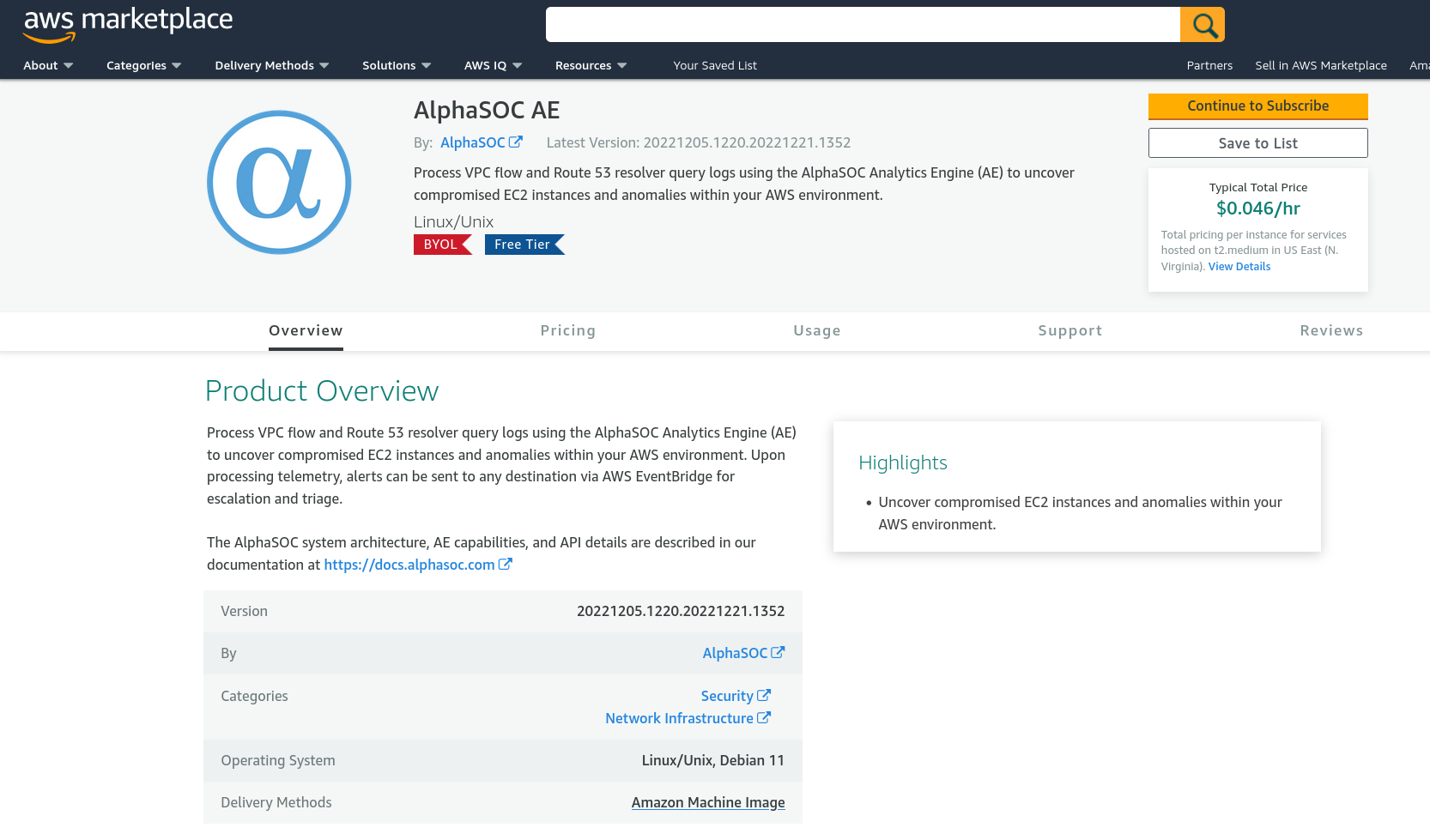1430x840 pixels.
Task: Open the Delivery Methods dropdown
Action: 272,65
